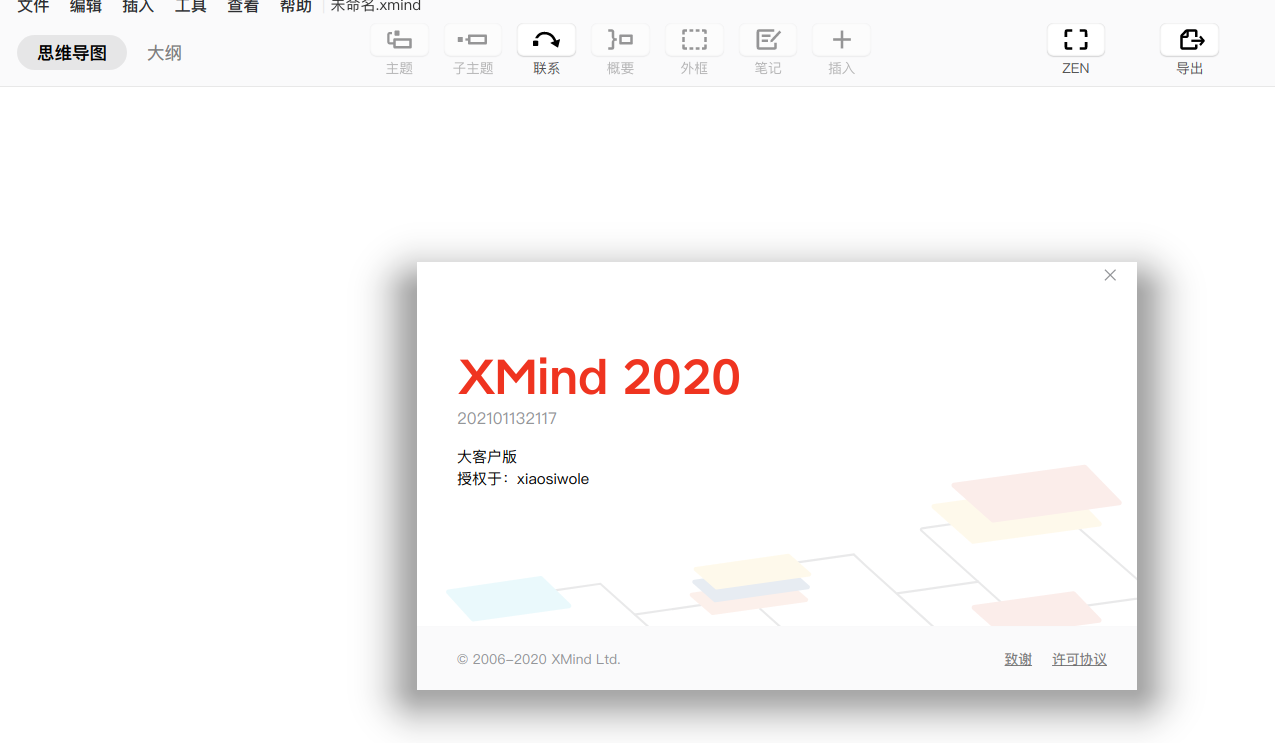The image size is (1275, 743).
Task: Open the 文件 menu
Action: coord(33,6)
